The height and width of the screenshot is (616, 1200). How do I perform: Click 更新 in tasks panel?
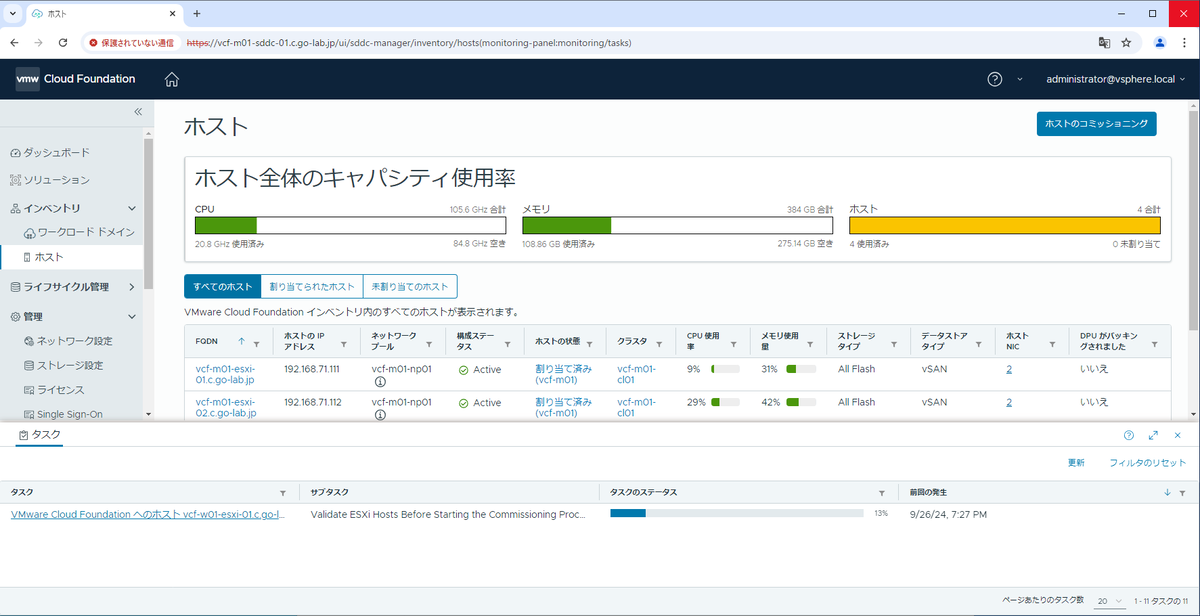pyautogui.click(x=1076, y=463)
